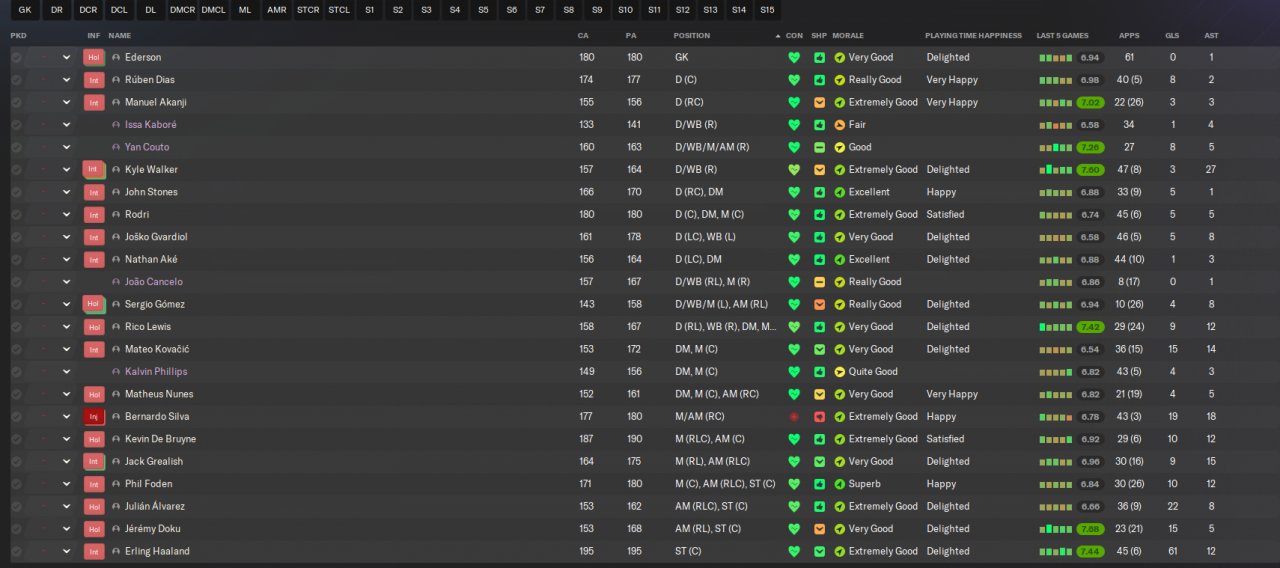This screenshot has width=1280, height=568.
Task: Click Bernardo Silva's Inj info badge
Action: click(94, 416)
